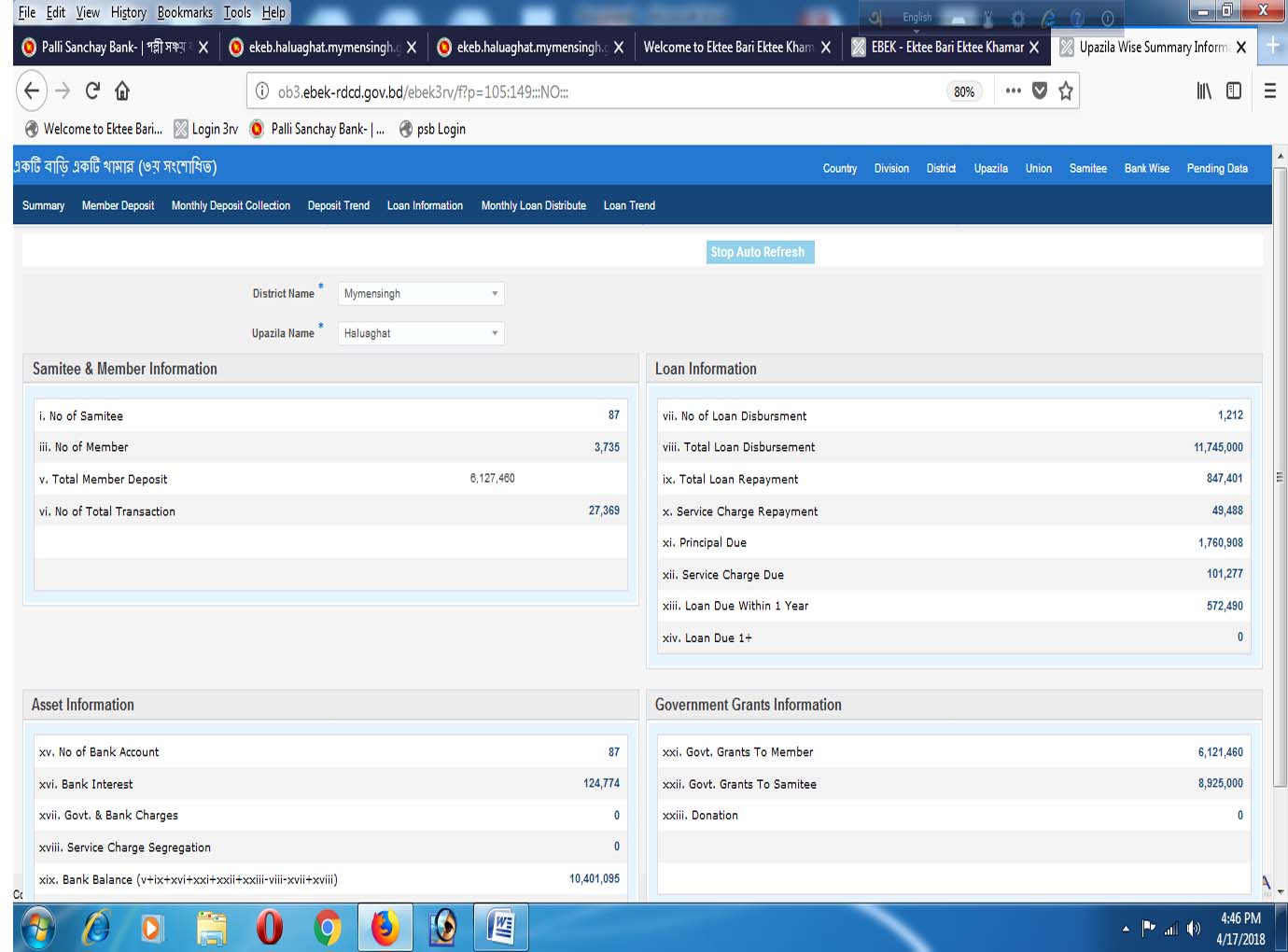
Task: Open the Firefox hamburger menu
Action: (1269, 91)
